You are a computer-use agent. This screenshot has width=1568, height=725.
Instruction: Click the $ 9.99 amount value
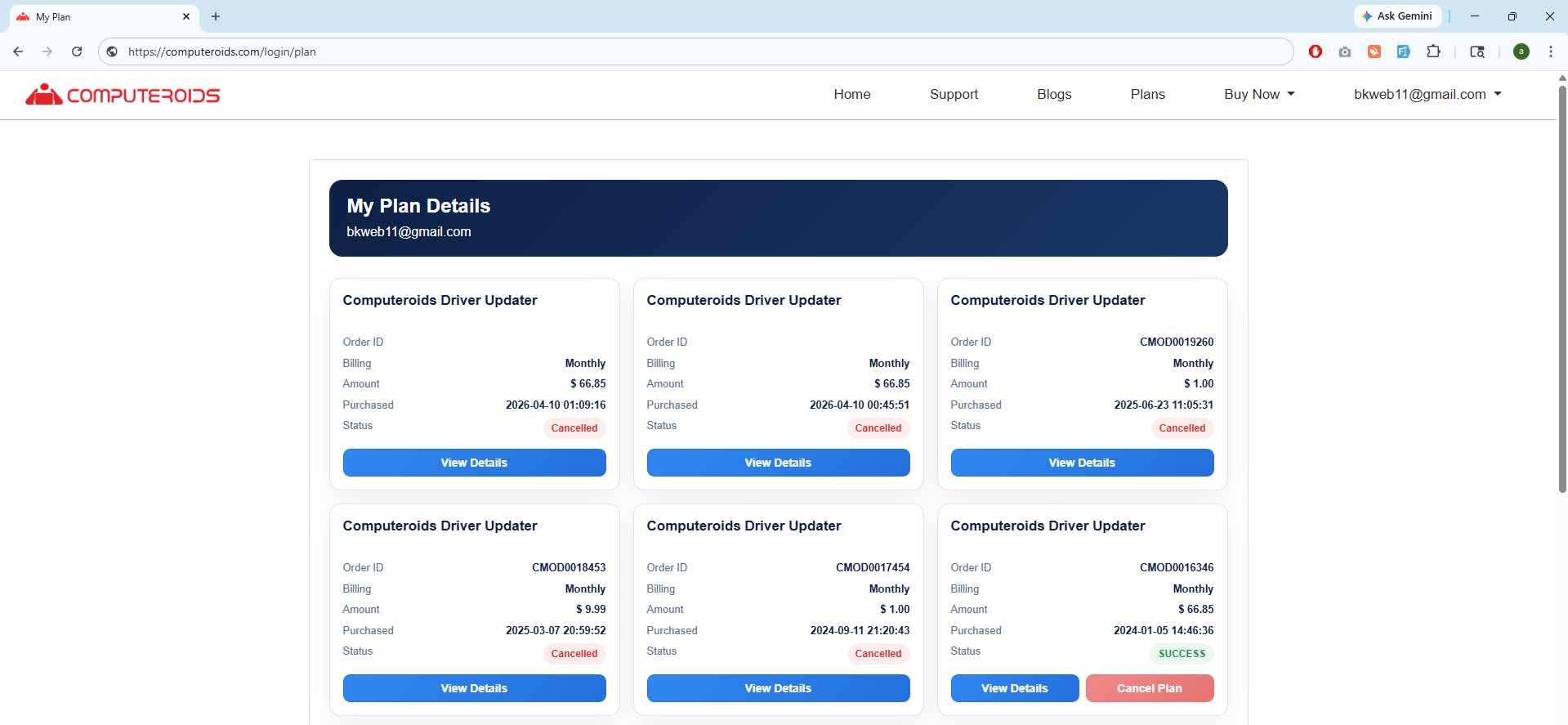pos(591,609)
